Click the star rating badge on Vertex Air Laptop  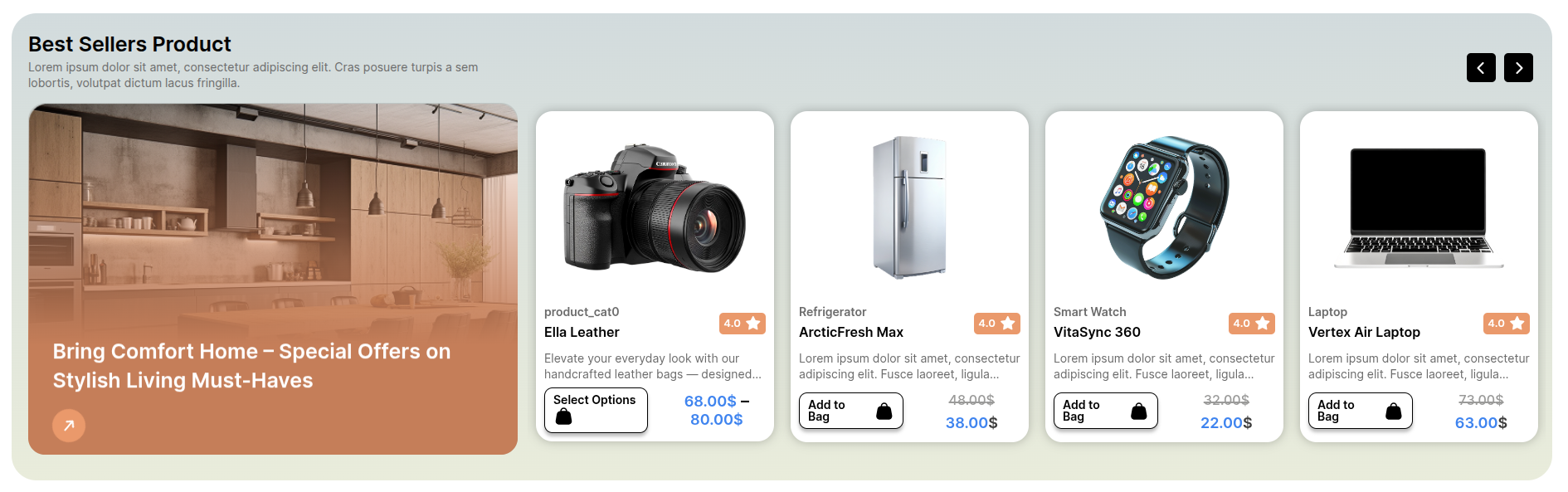point(1506,324)
